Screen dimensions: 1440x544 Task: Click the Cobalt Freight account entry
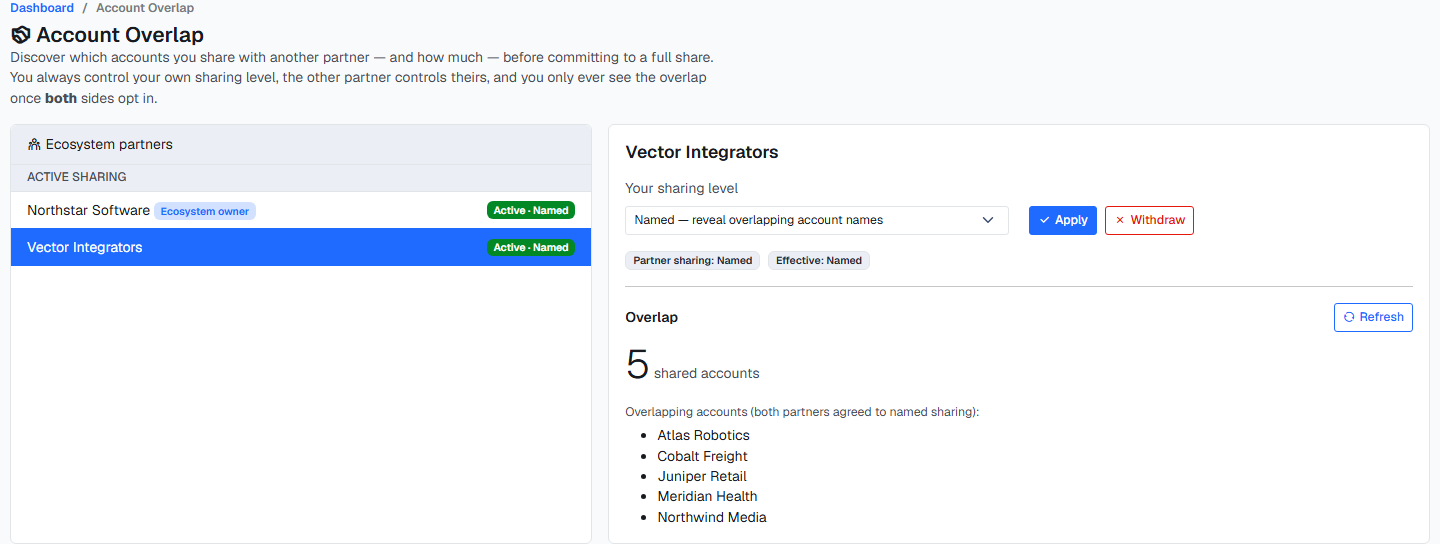point(702,456)
